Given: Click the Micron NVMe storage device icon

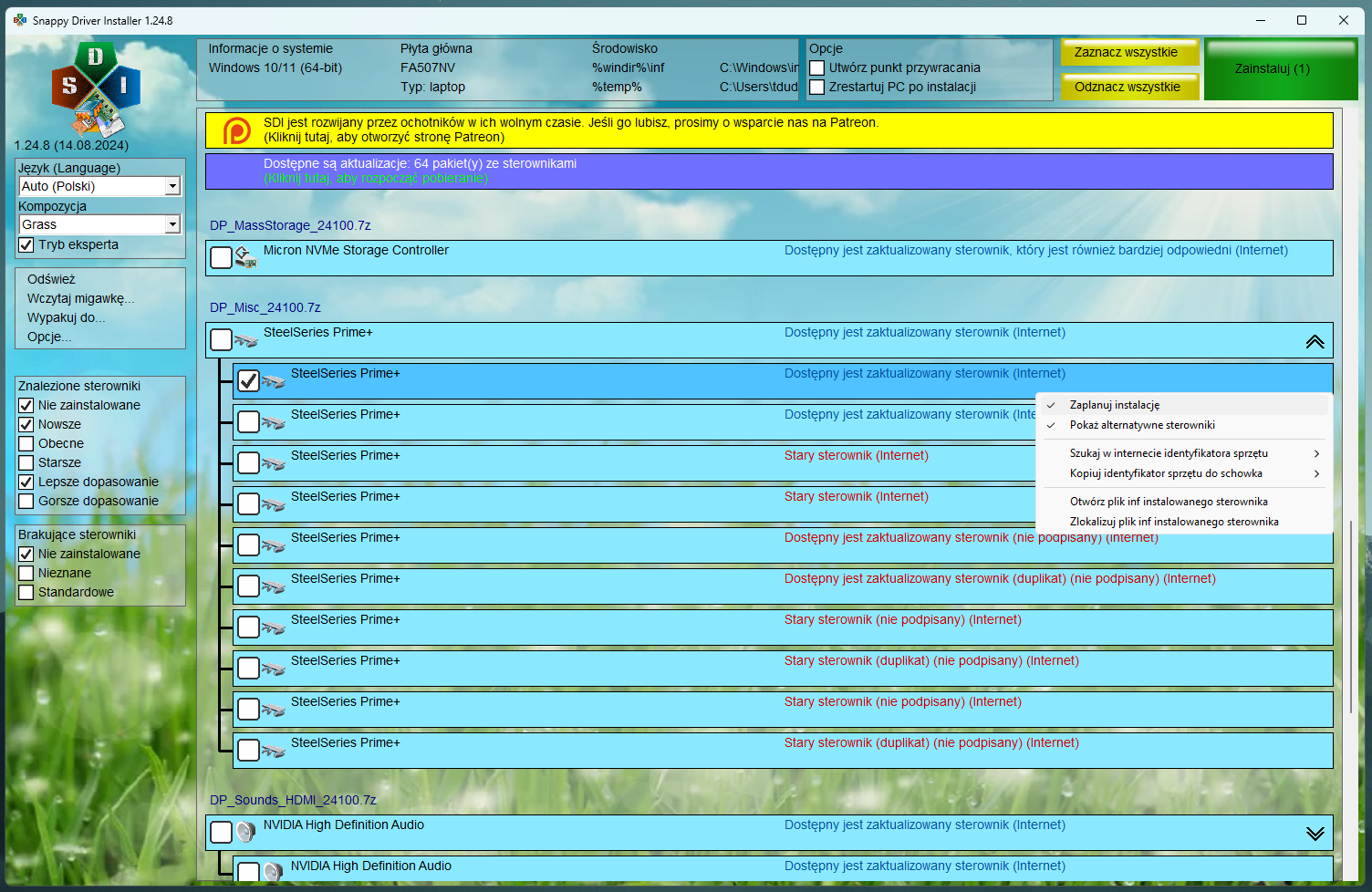Looking at the screenshot, I should (x=245, y=258).
